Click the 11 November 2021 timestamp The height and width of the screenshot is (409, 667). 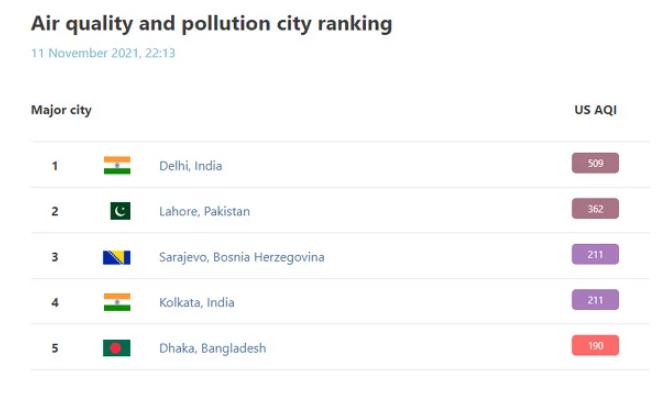103,53
